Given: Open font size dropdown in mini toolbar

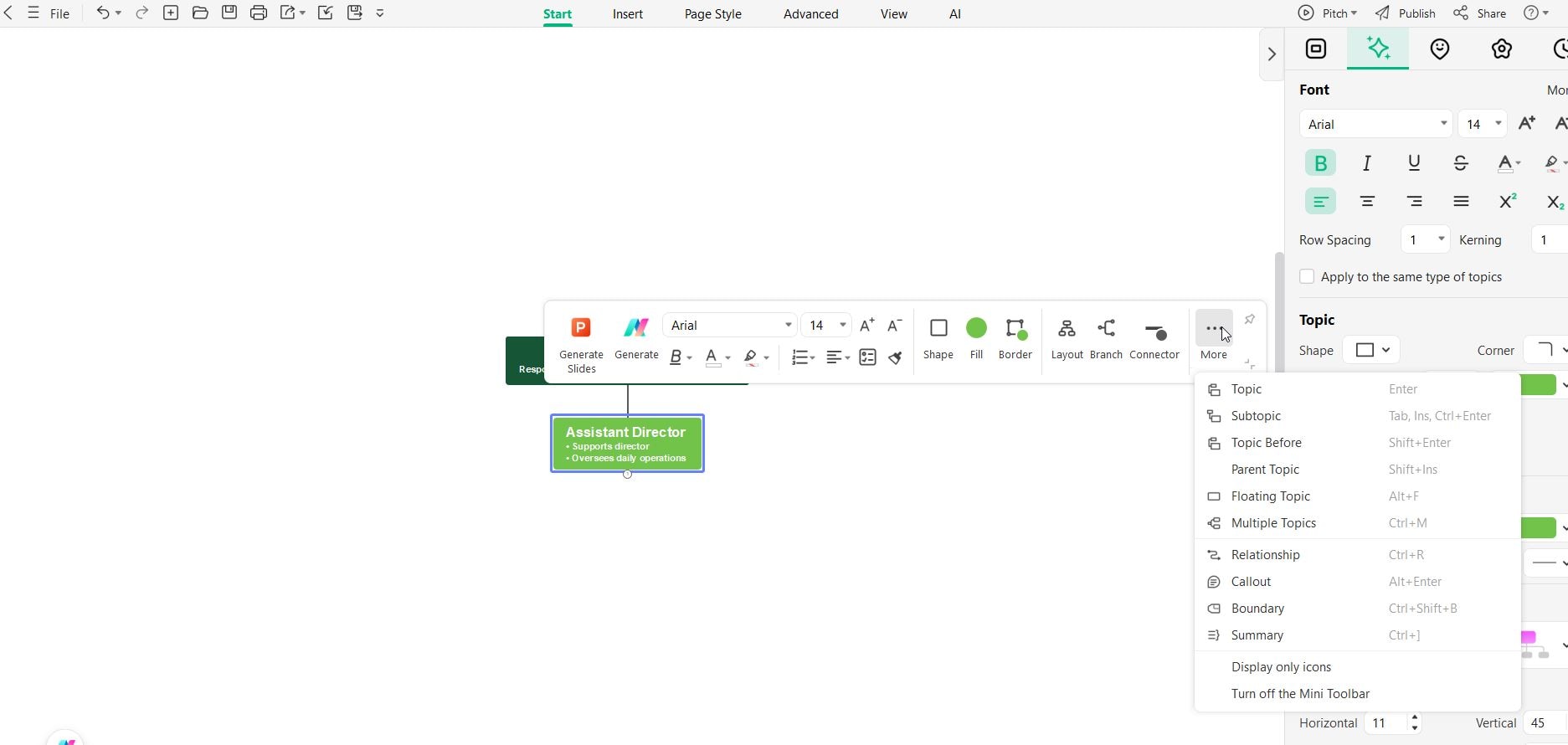Looking at the screenshot, I should [826, 325].
